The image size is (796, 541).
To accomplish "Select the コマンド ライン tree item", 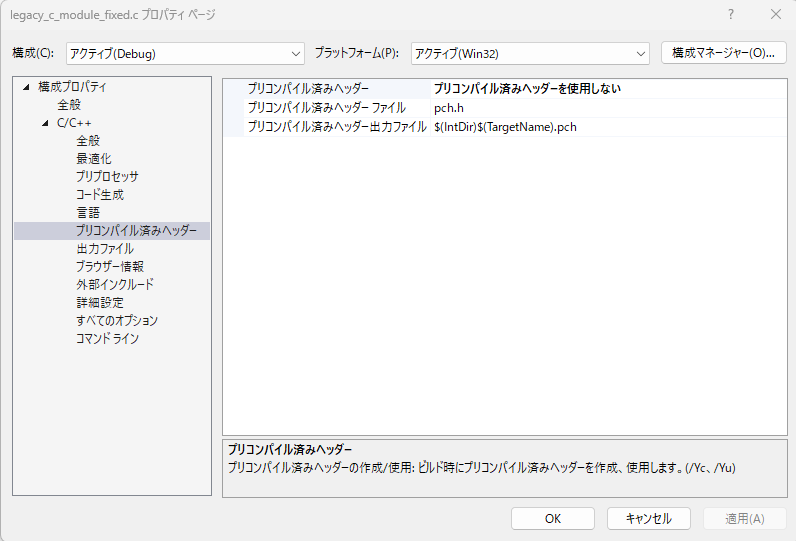I will pos(107,338).
